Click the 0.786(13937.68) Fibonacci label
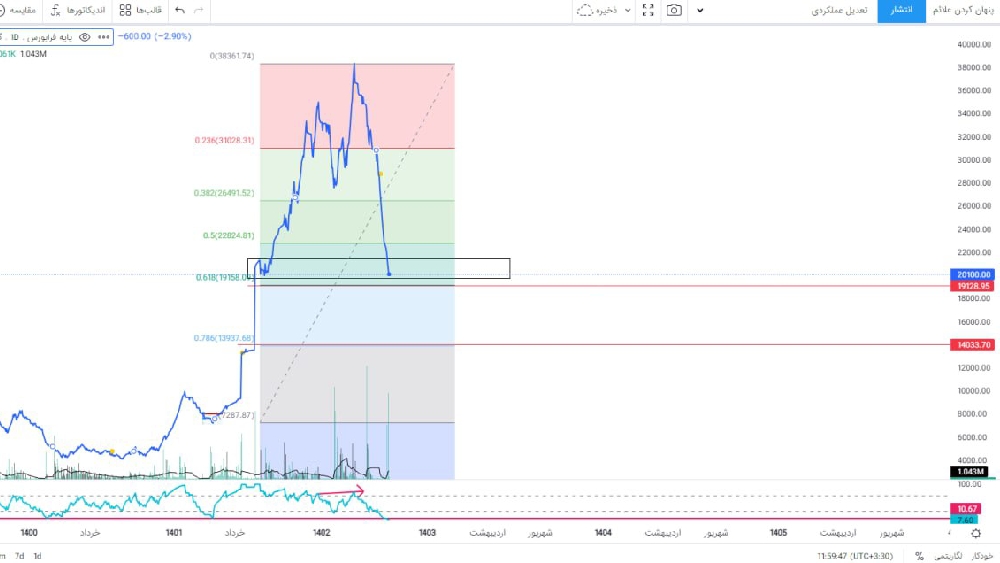Viewport: 1000px width, 563px height. pos(224,338)
